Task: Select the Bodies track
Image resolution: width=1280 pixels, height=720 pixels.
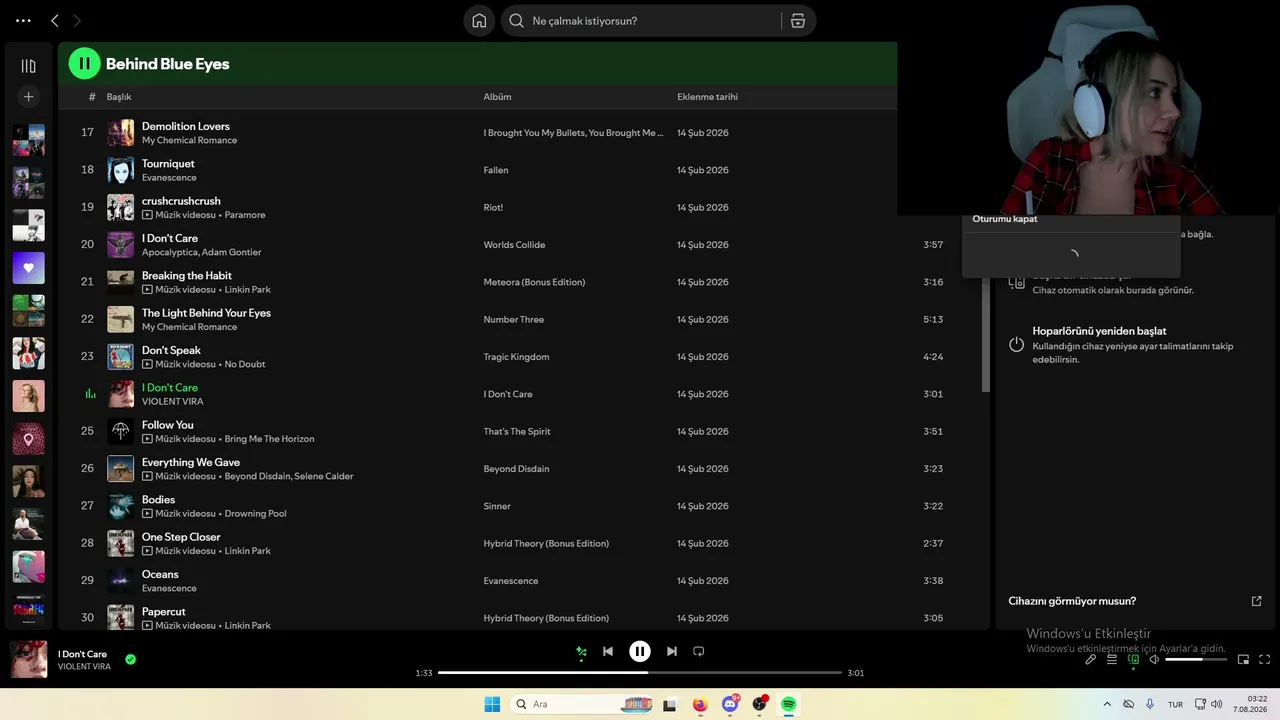Action: point(158,499)
